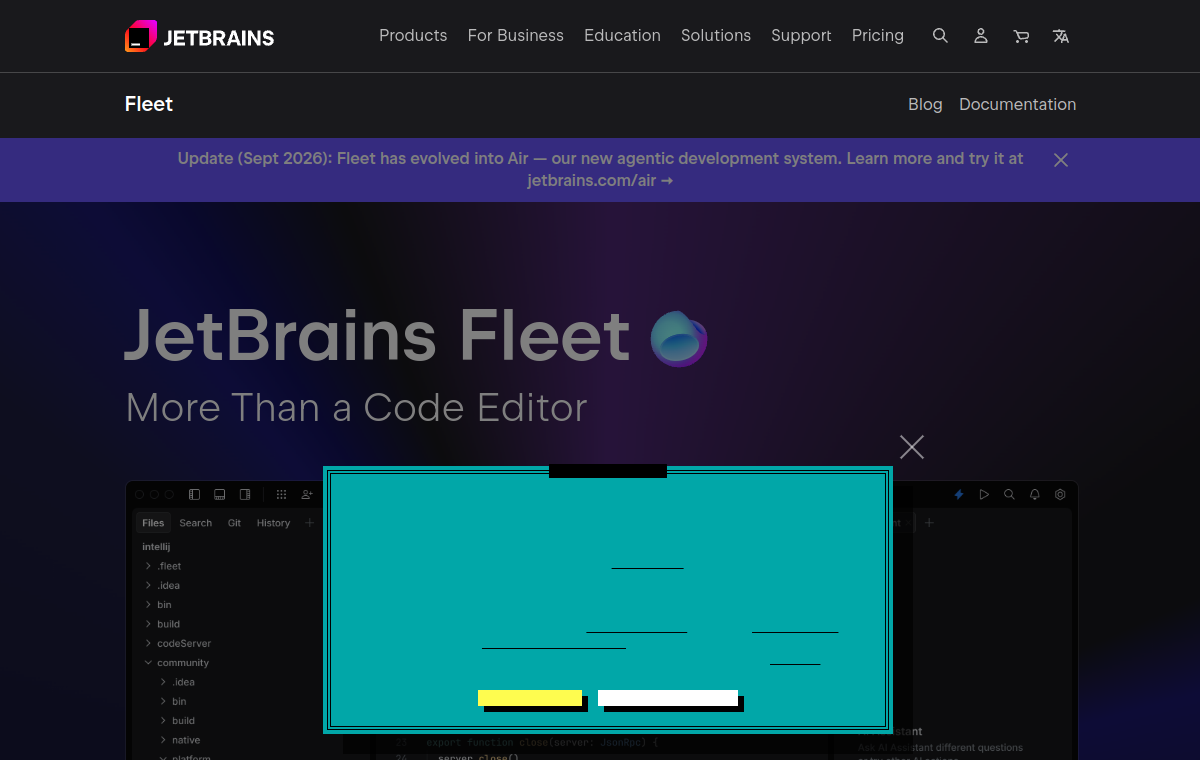The width and height of the screenshot is (1200, 760).
Task: Open the Support menu
Action: [801, 36]
